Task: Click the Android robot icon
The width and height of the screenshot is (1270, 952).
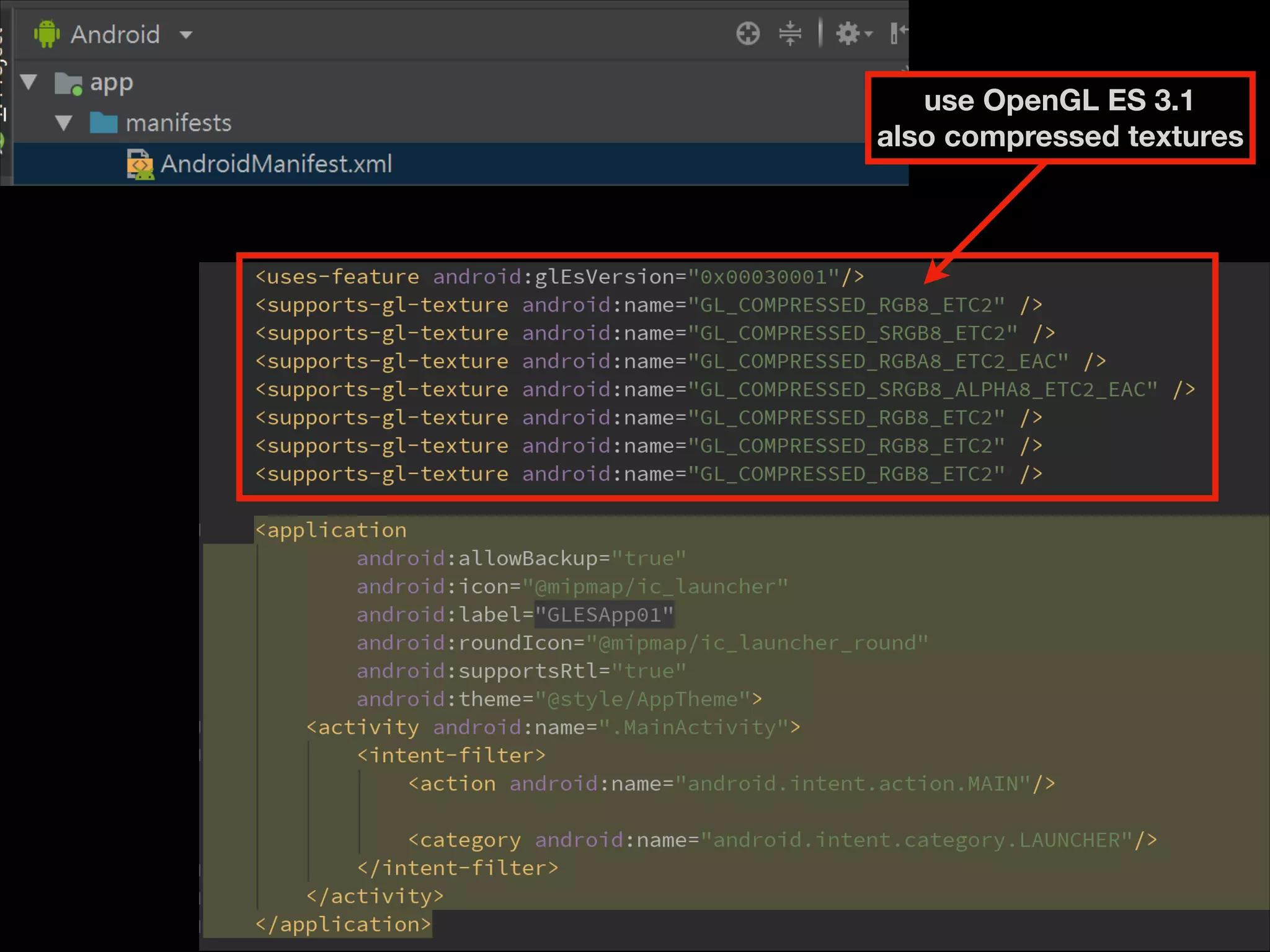Action: [47, 33]
